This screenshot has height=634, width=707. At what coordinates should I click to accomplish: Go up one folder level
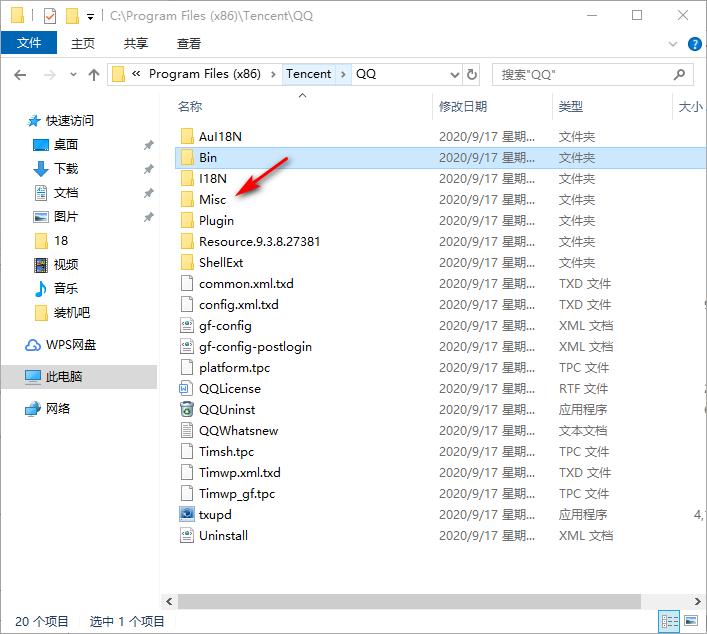[94, 74]
